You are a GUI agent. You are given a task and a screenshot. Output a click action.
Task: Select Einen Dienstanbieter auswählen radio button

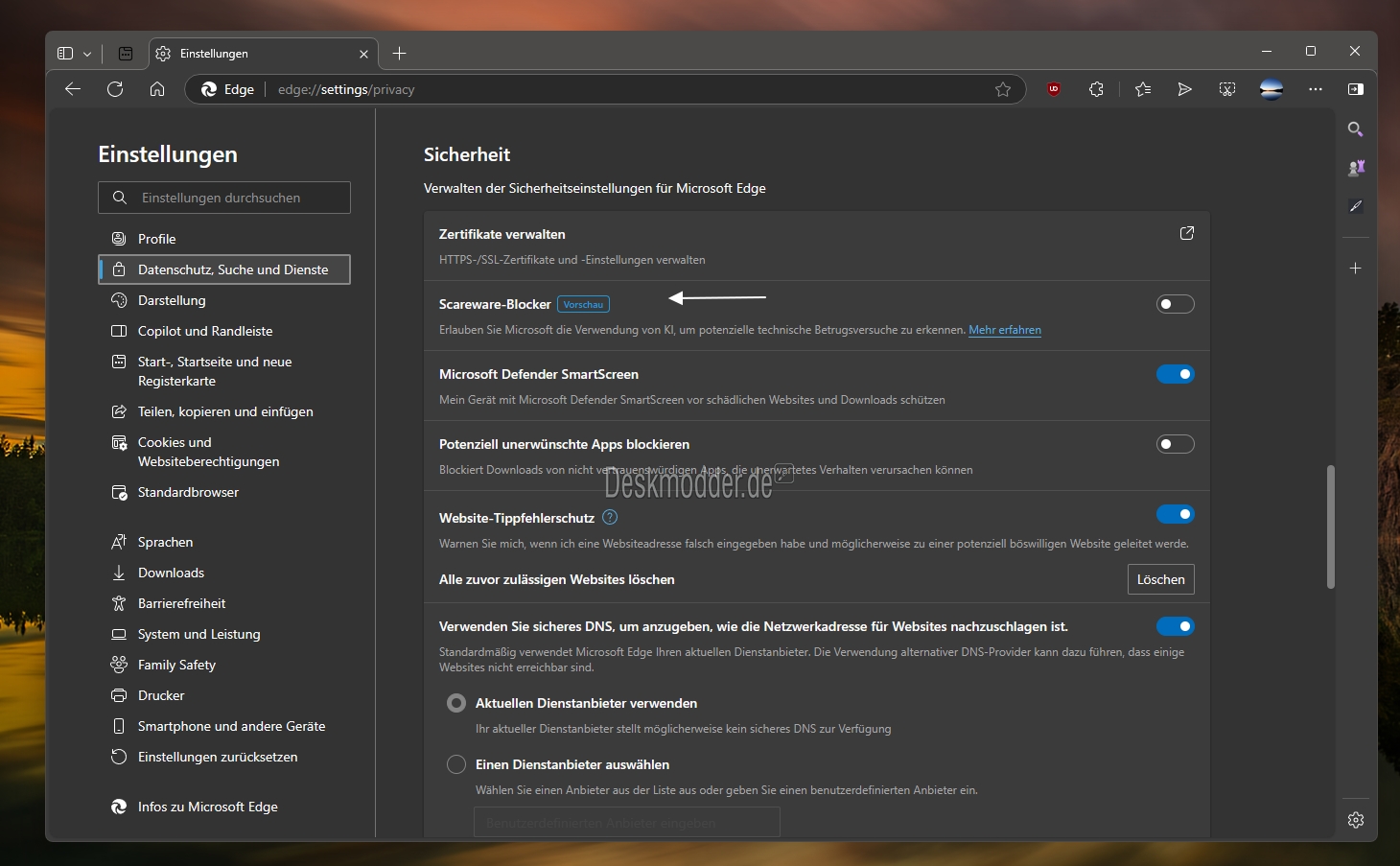[x=456, y=764]
